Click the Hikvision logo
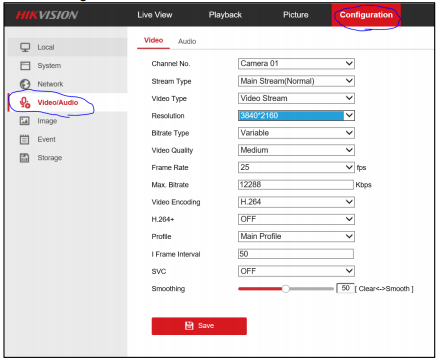Viewport: 447px width, 364px height. click(47, 15)
